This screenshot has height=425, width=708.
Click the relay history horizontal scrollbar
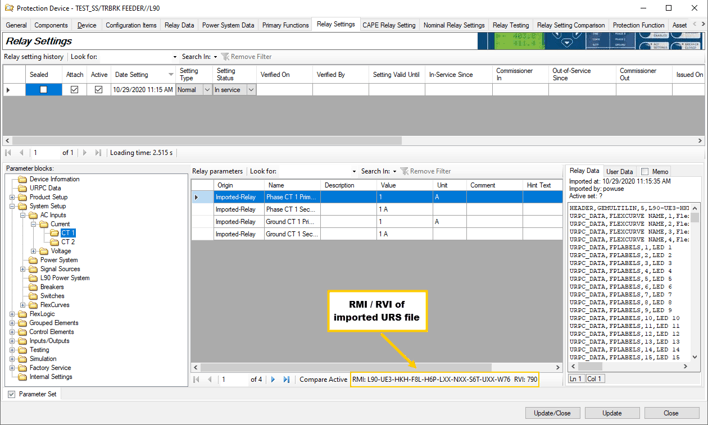[x=354, y=141]
